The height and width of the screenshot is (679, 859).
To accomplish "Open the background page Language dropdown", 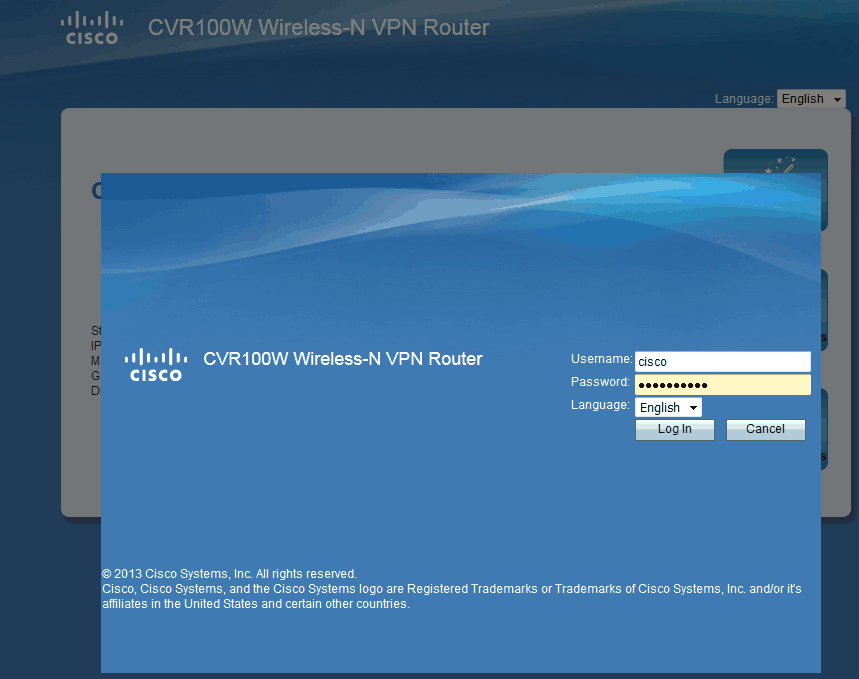I will tap(811, 99).
